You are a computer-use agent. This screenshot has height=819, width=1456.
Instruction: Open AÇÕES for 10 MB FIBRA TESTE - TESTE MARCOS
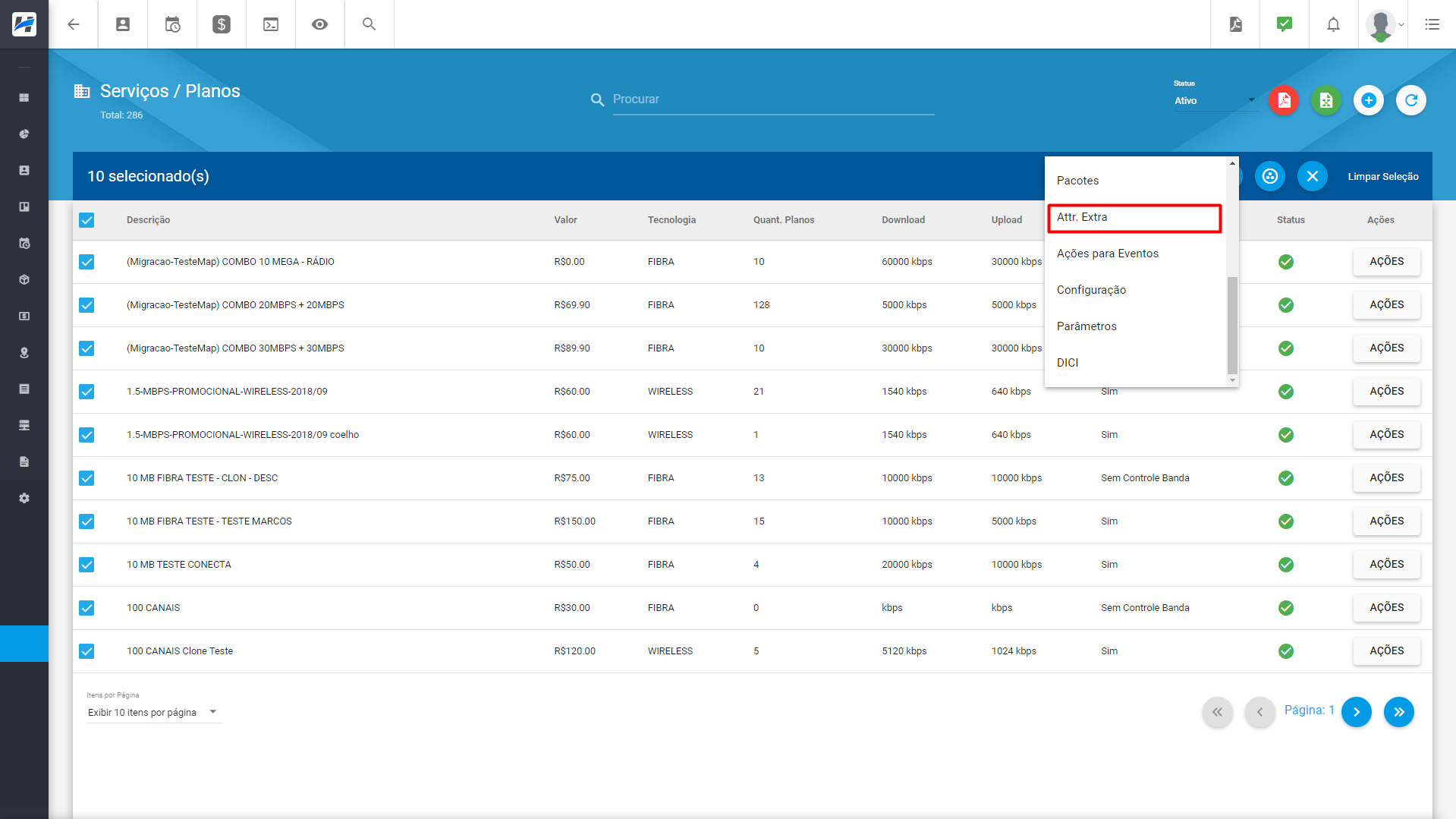1386,521
